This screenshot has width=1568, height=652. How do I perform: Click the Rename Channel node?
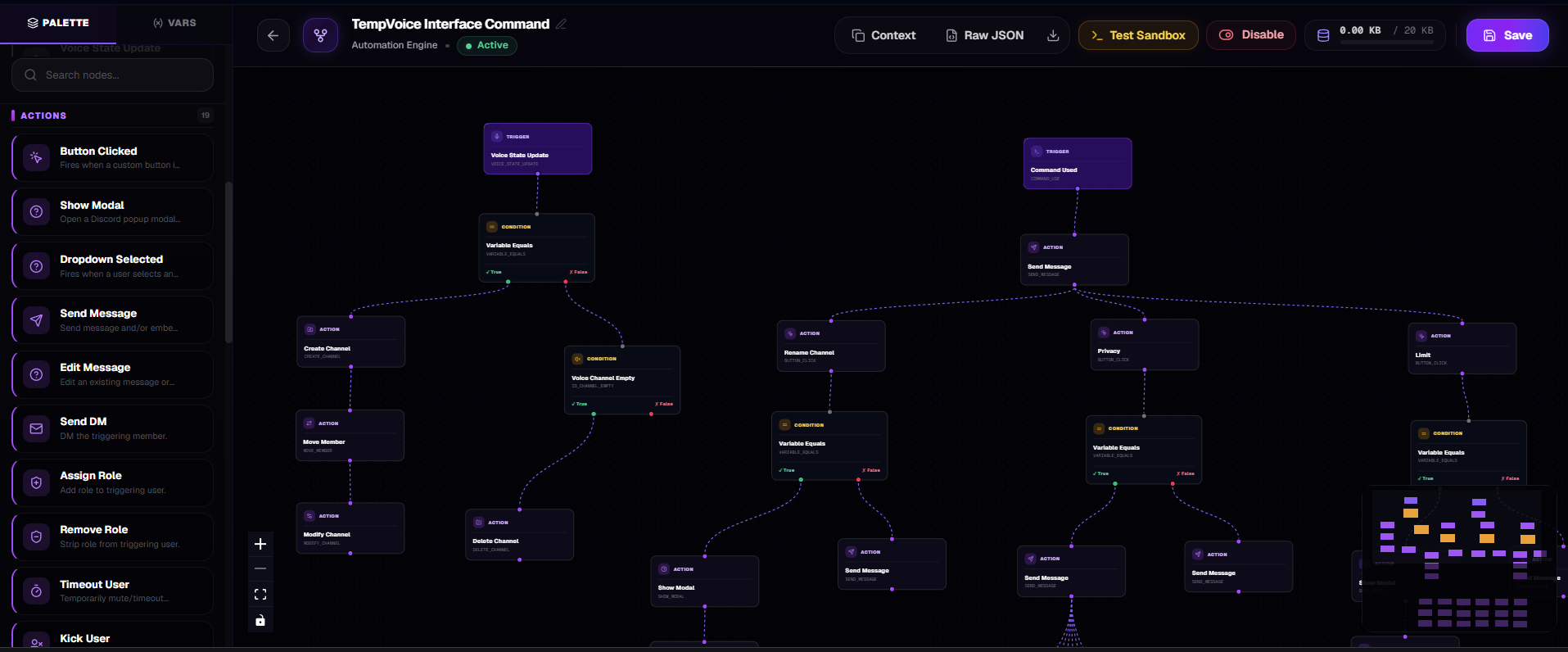coord(831,346)
